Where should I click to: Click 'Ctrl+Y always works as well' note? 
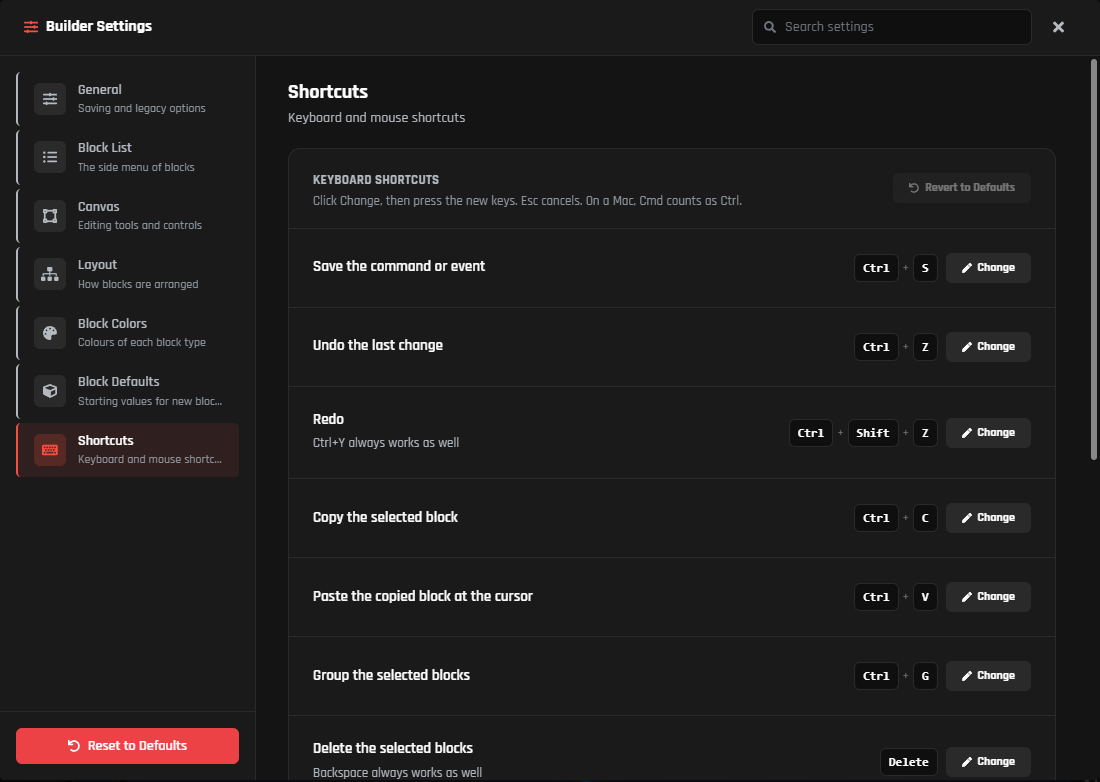click(386, 443)
